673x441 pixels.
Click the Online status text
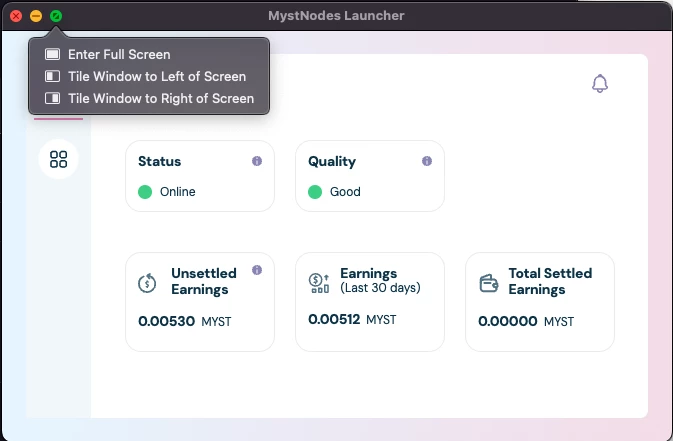(x=178, y=192)
